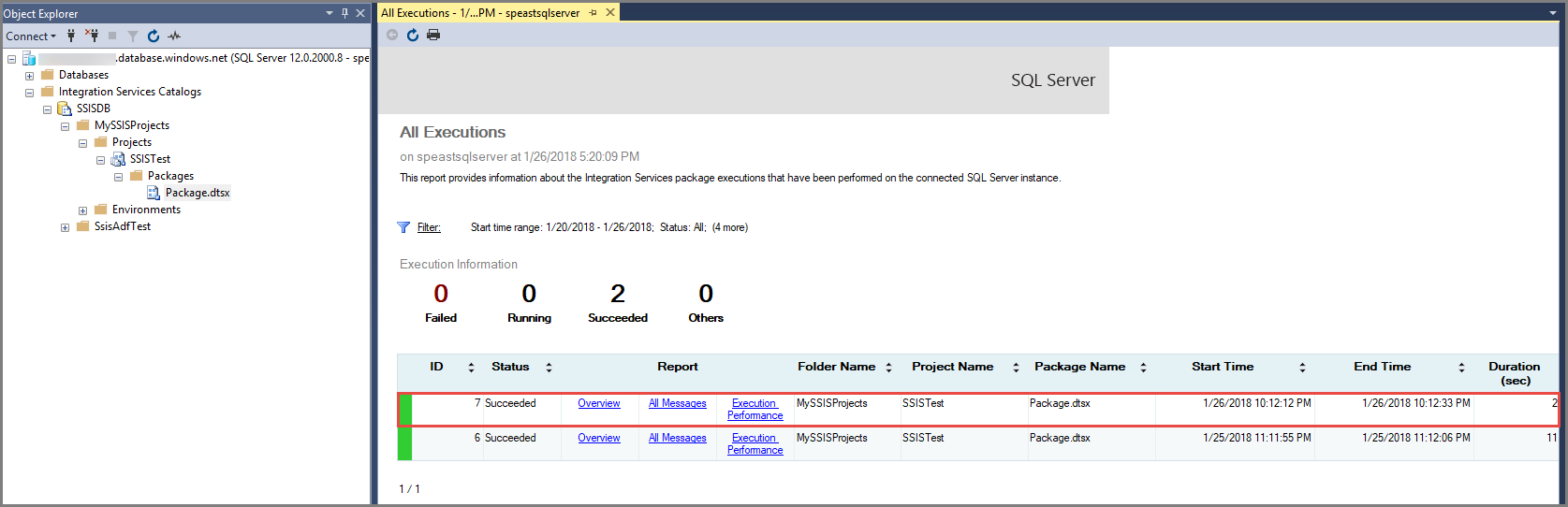Click the Package.dtsx file icon
Image resolution: width=1568 pixels, height=507 pixels.
click(x=154, y=193)
